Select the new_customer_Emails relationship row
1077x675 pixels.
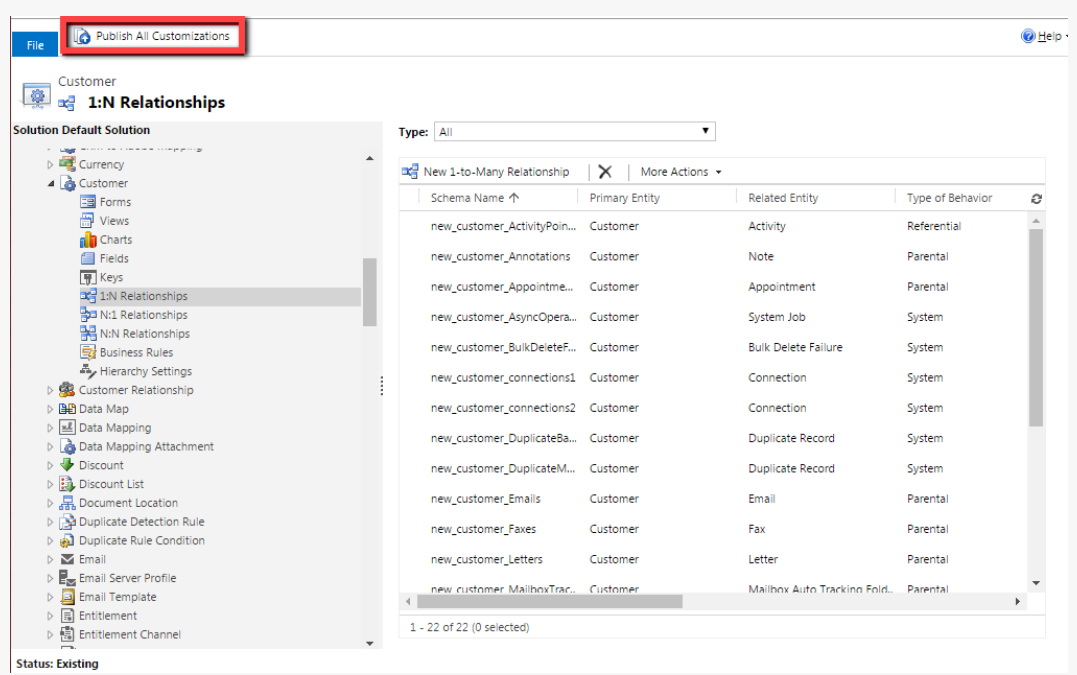point(486,499)
